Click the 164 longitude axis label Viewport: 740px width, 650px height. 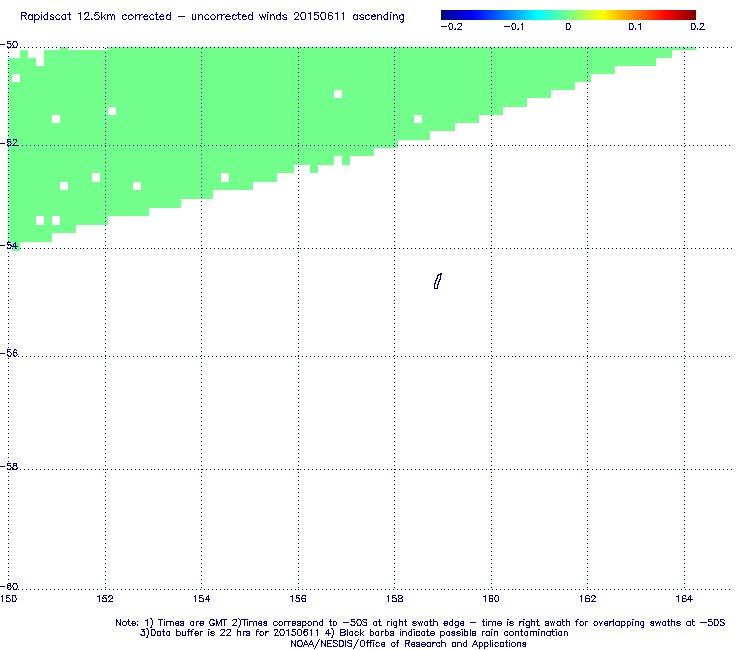(684, 599)
